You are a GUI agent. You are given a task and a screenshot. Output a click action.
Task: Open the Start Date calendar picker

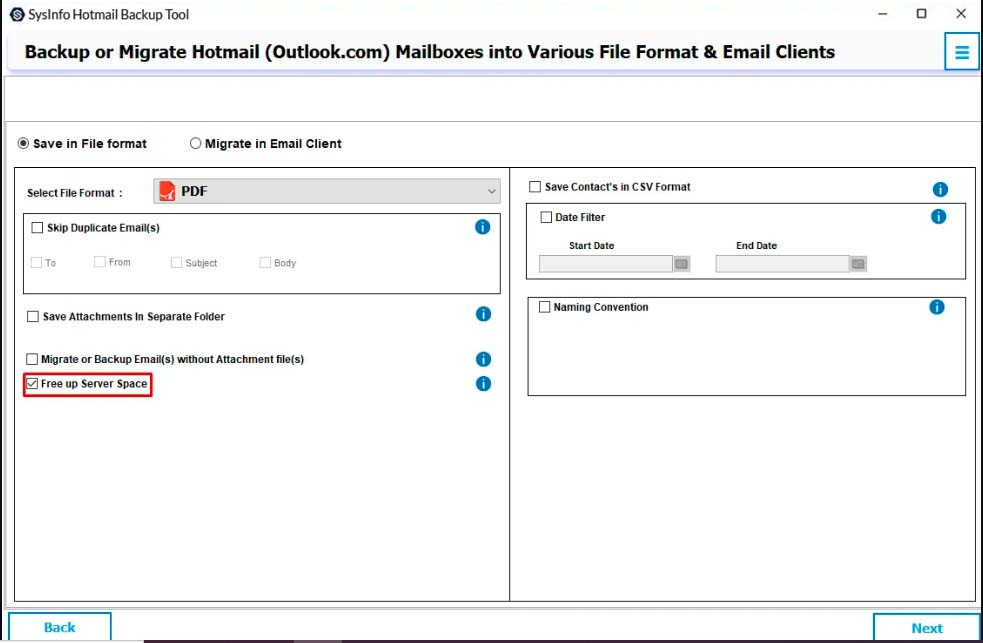[681, 264]
